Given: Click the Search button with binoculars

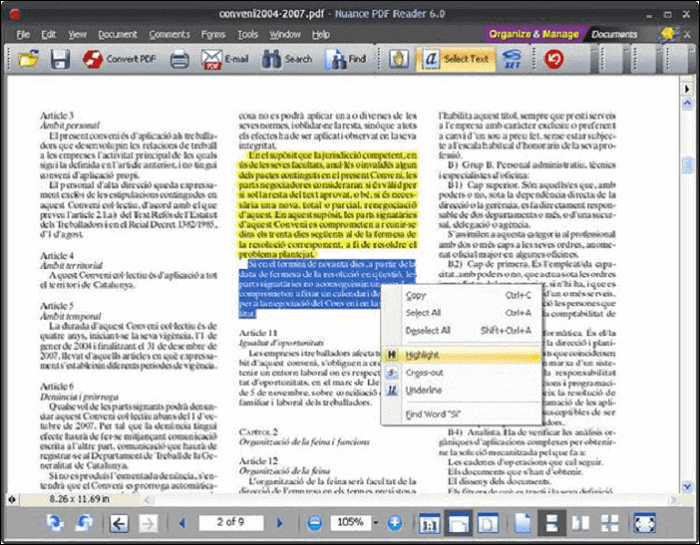Looking at the screenshot, I should point(286,59).
